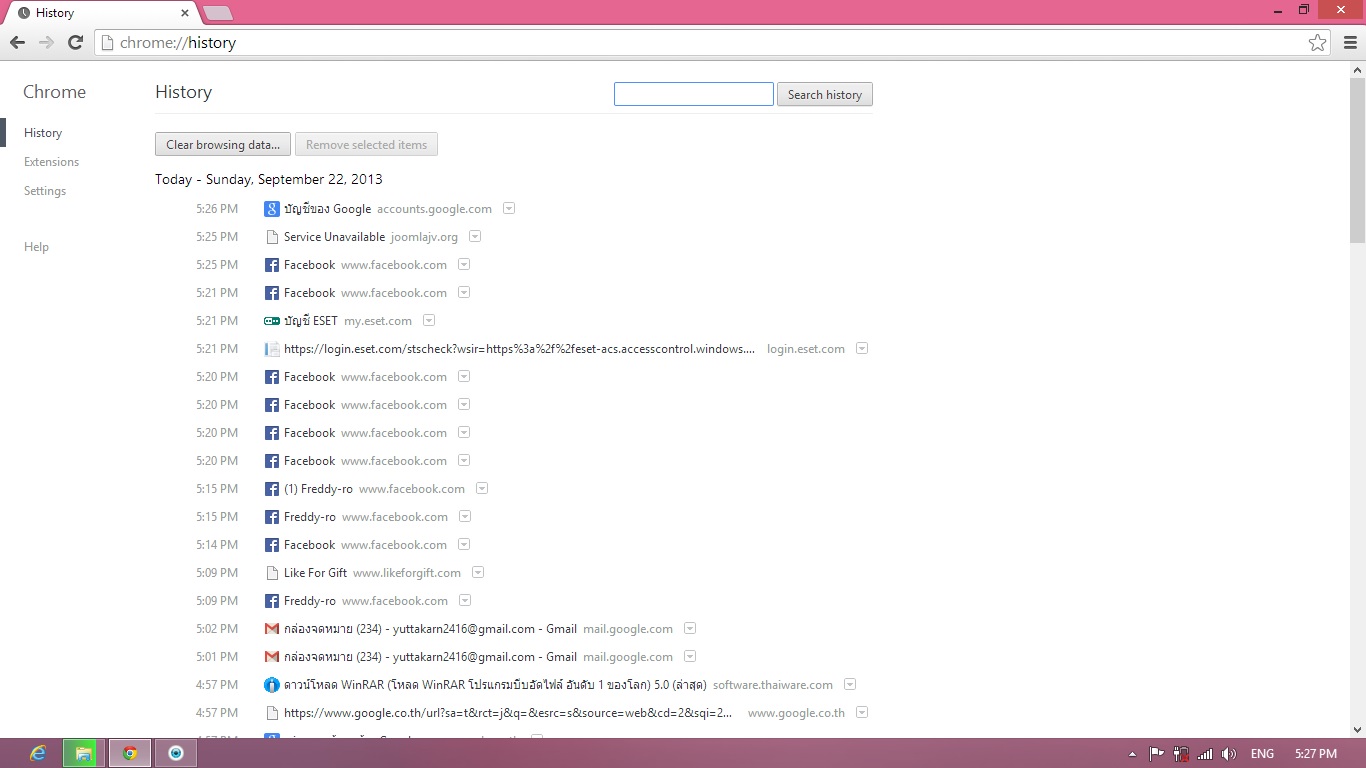The image size is (1366, 768).
Task: Click the page icon of the www.google.co.th entry
Action: coord(271,713)
